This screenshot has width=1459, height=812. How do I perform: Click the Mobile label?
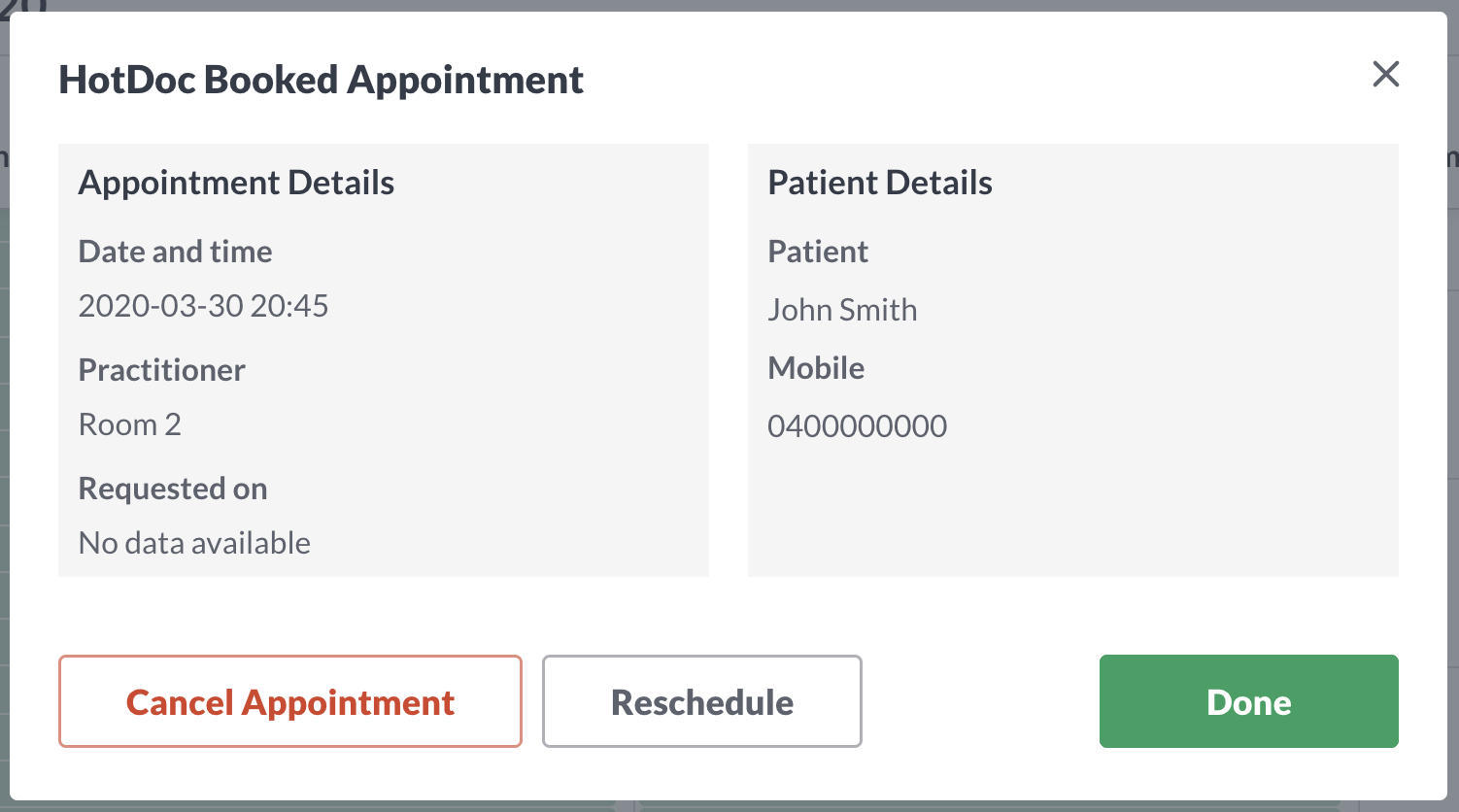click(816, 368)
